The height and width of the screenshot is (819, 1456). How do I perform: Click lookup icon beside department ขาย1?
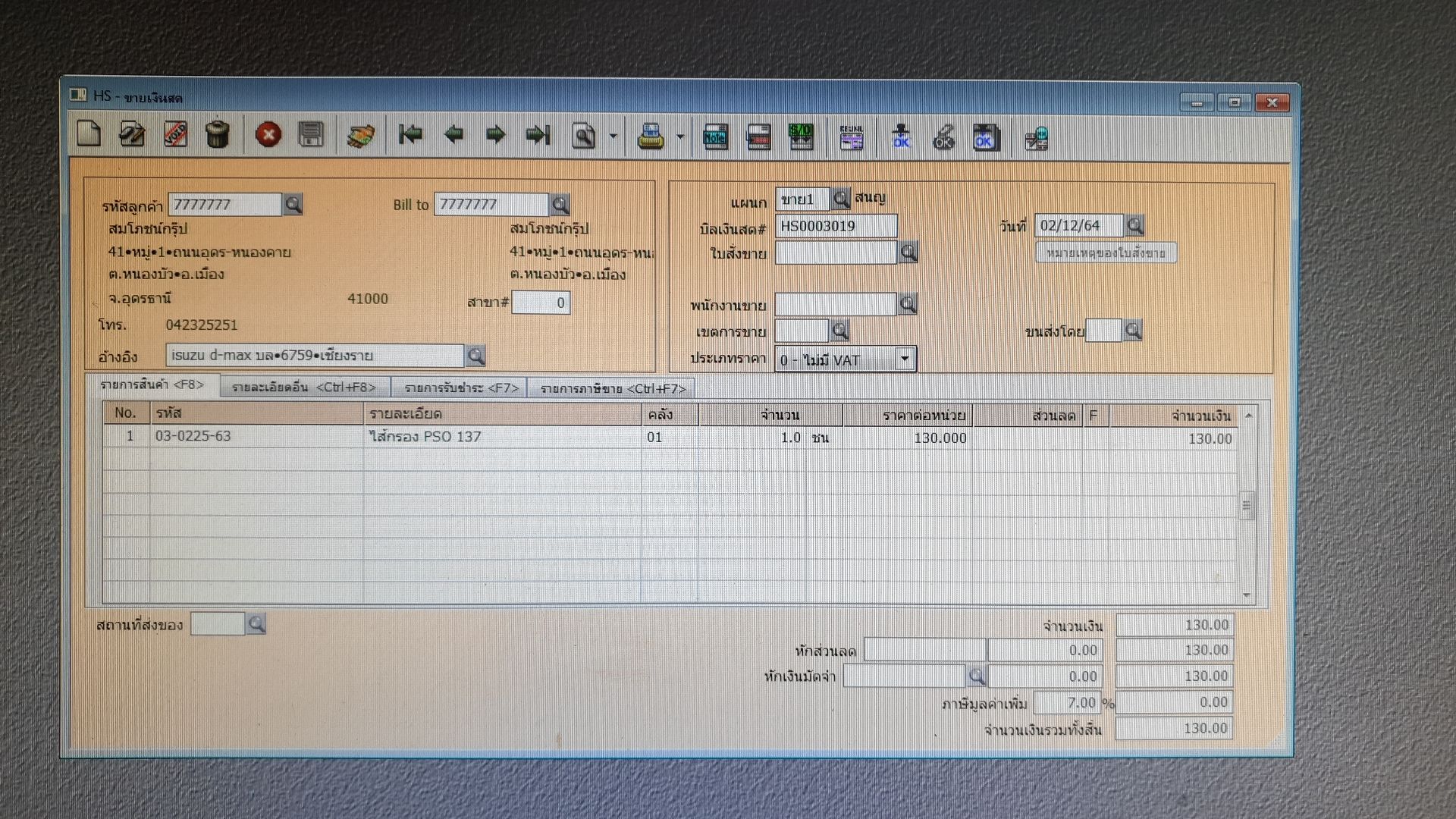coord(841,199)
